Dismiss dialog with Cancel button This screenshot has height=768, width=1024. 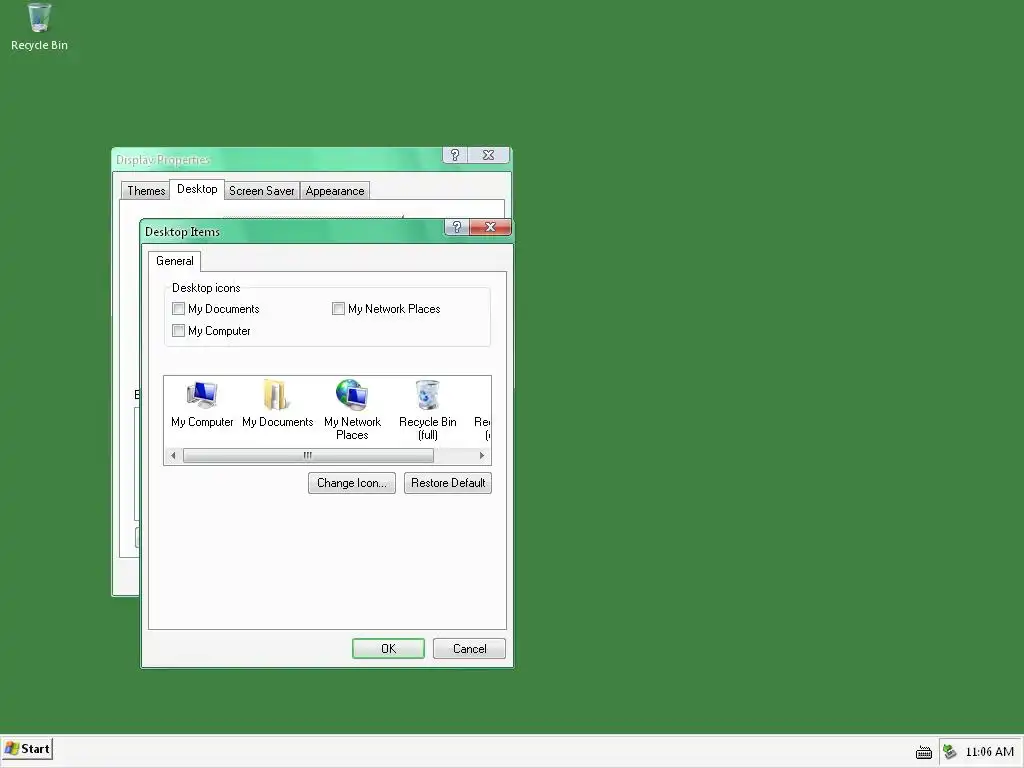click(x=470, y=648)
